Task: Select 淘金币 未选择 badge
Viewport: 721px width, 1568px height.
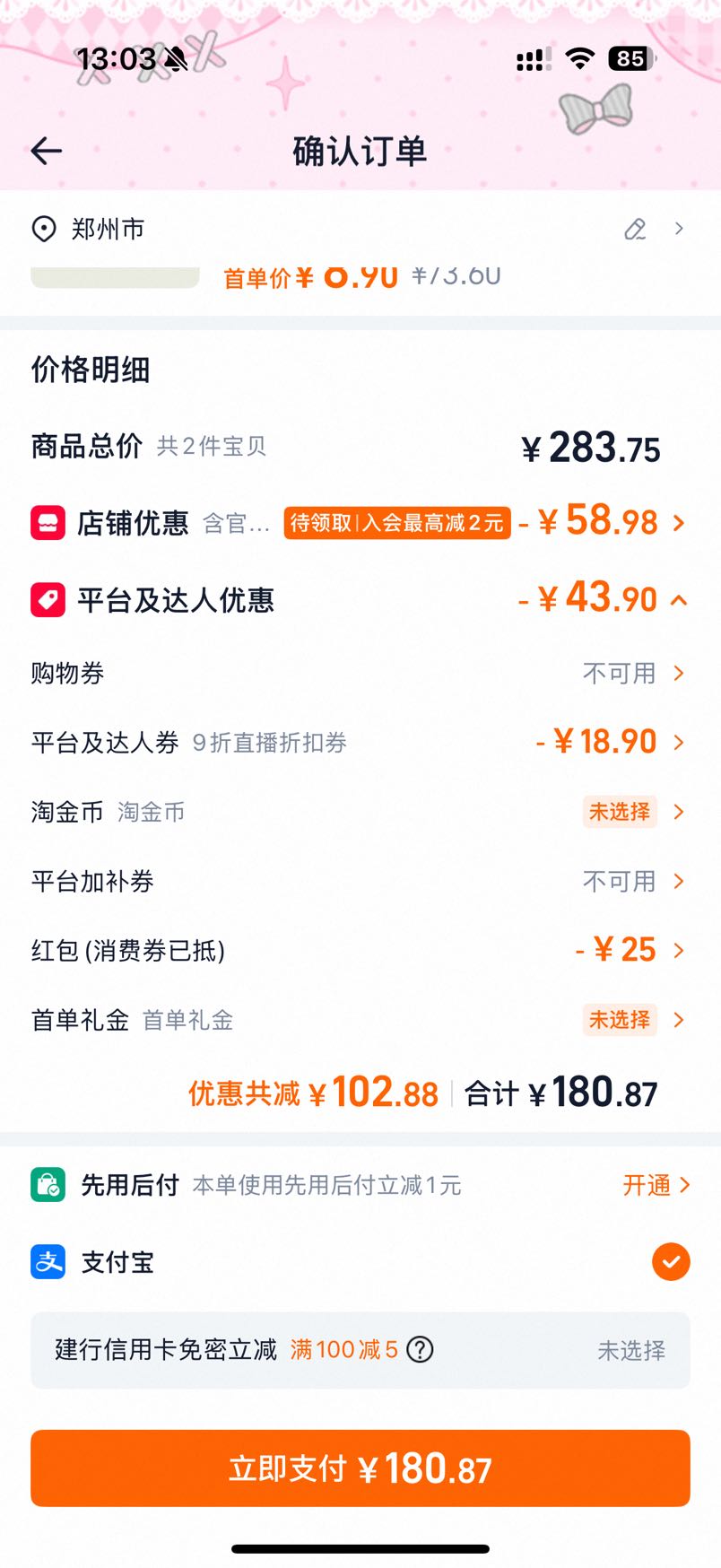Action: (620, 812)
